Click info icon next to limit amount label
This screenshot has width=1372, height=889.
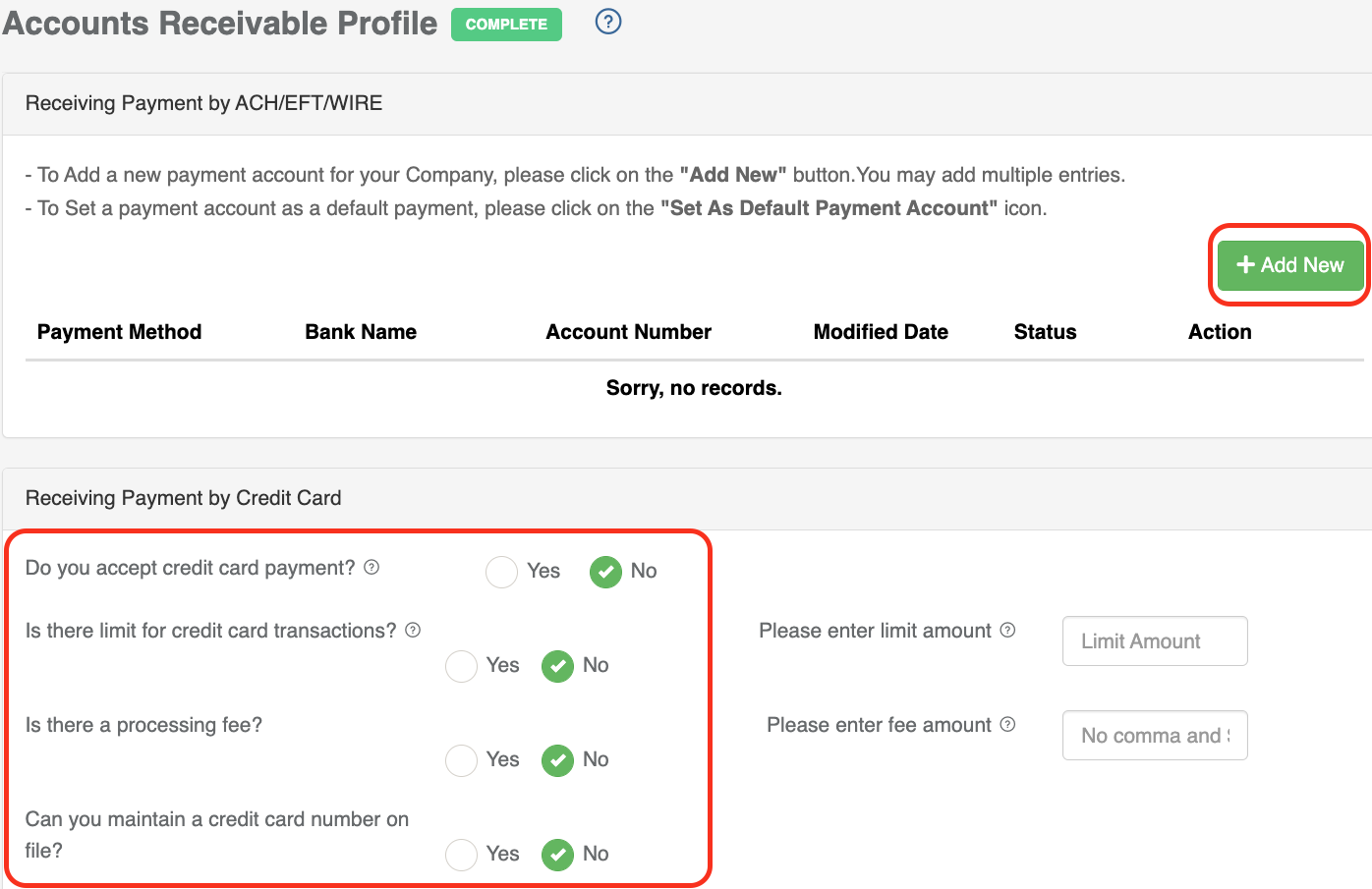(1007, 630)
